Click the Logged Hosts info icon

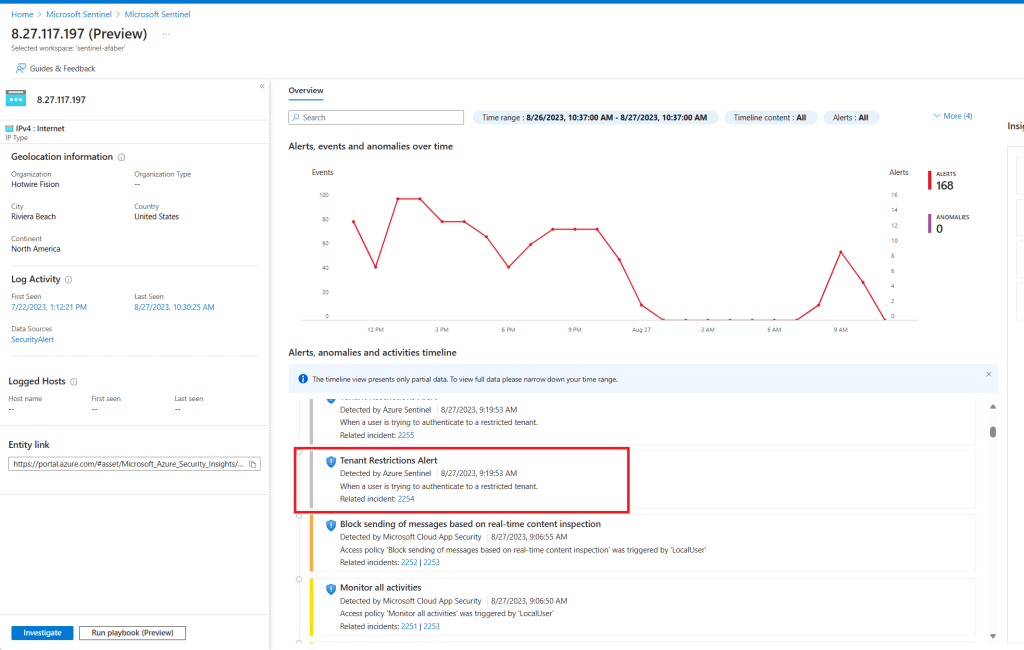coord(74,381)
